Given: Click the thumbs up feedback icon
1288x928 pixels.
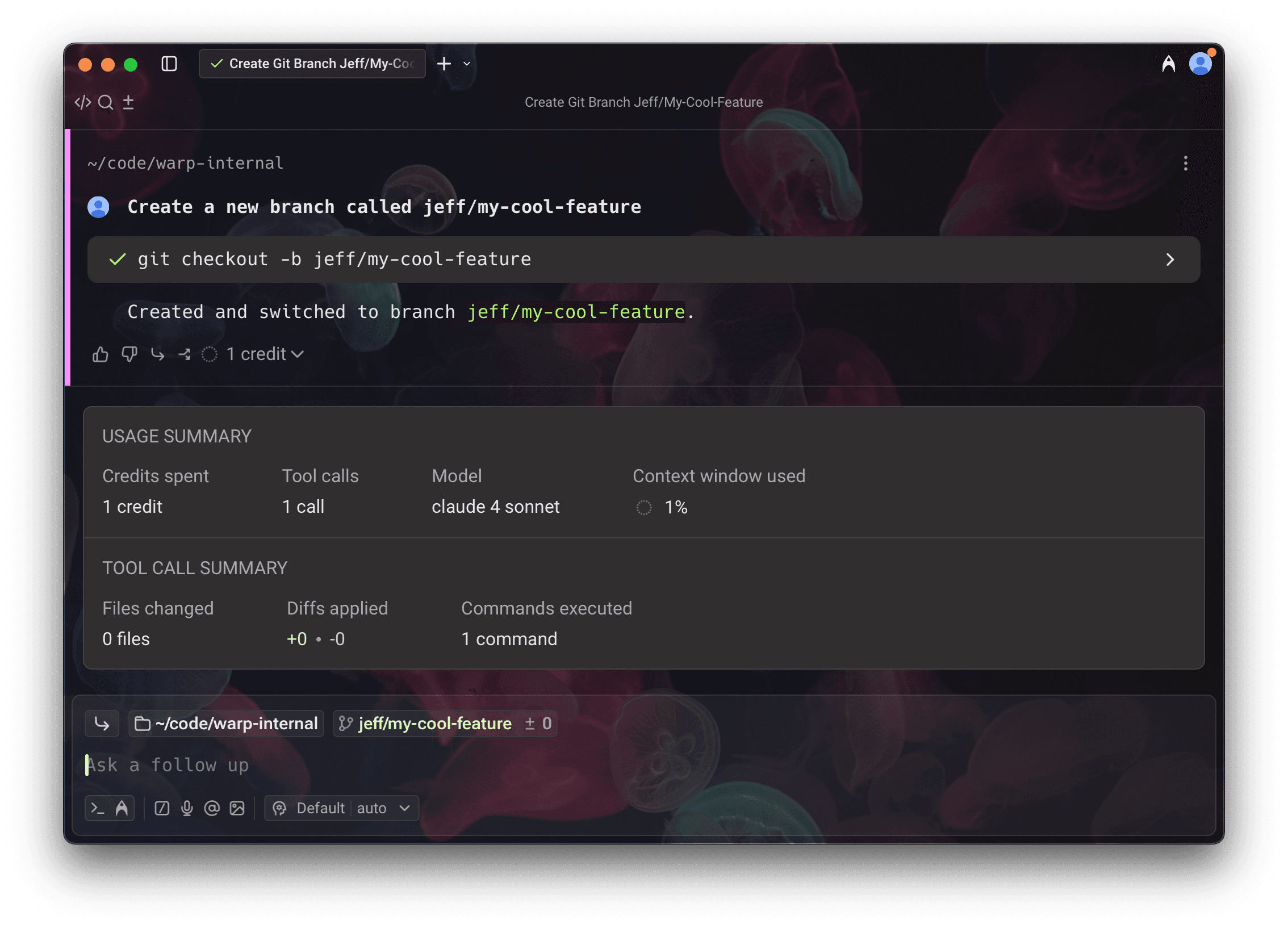Looking at the screenshot, I should 101,354.
